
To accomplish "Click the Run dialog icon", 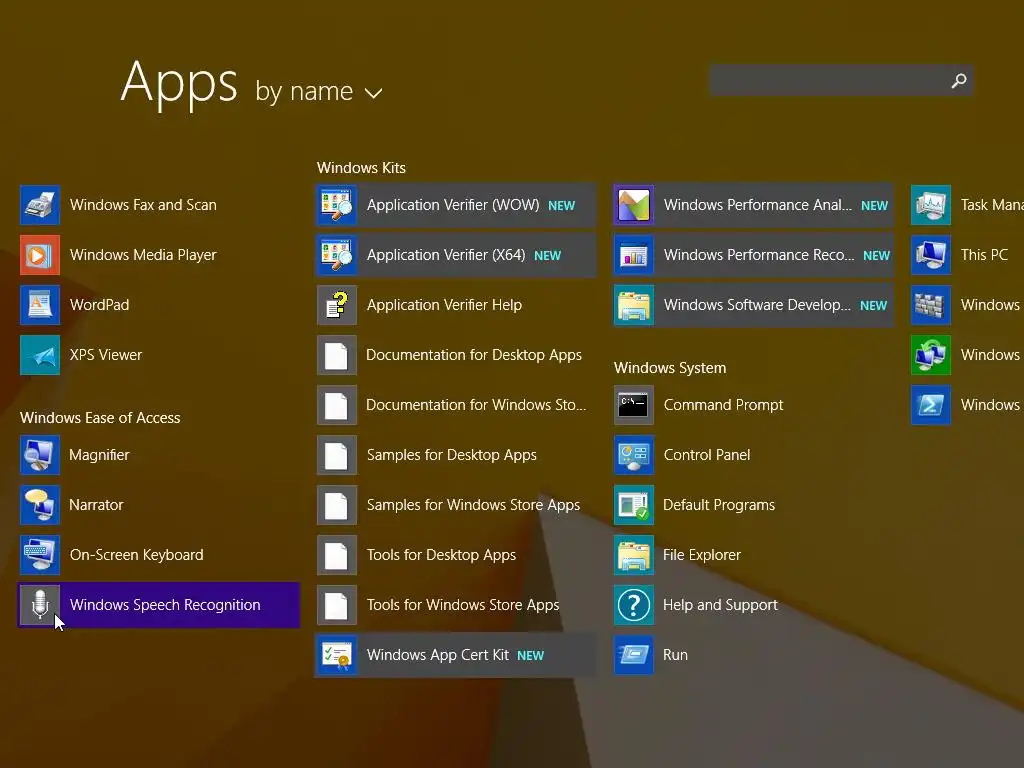I will pyautogui.click(x=633, y=655).
